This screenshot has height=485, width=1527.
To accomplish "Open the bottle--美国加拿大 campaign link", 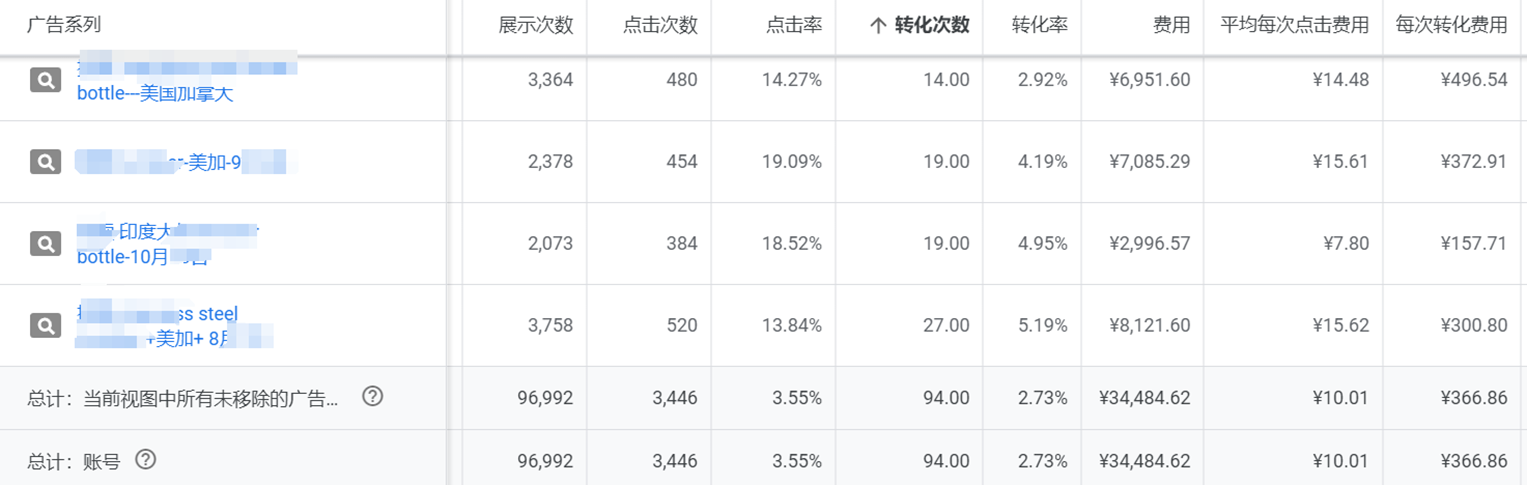I will click(155, 94).
